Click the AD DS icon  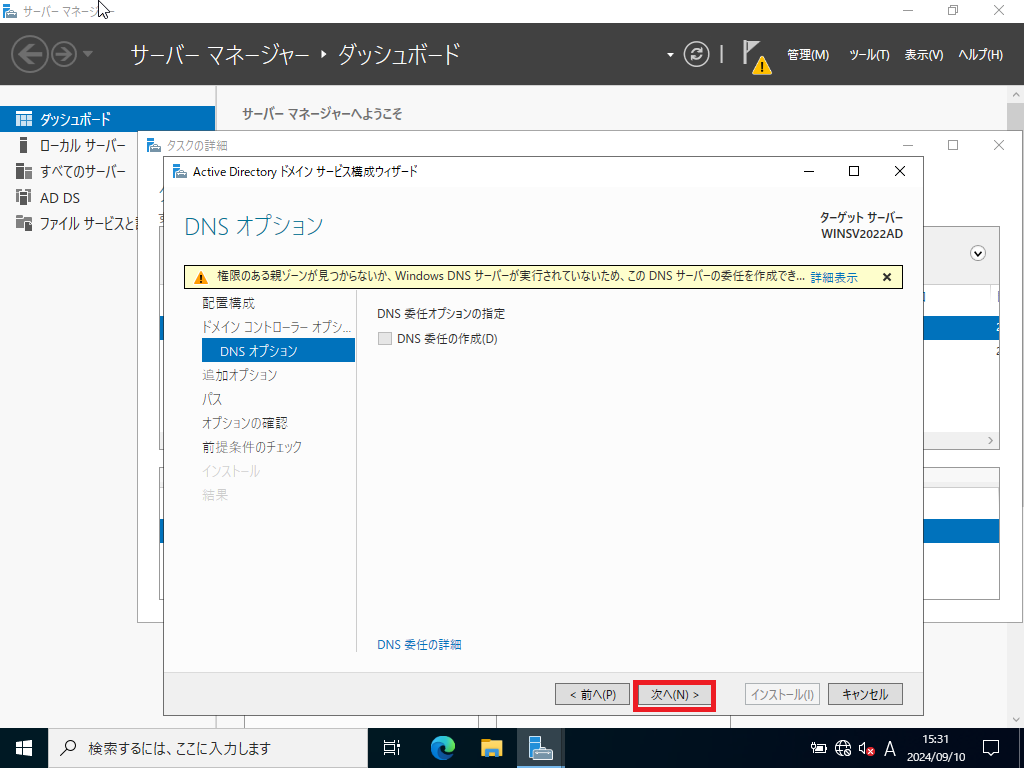pos(24,197)
